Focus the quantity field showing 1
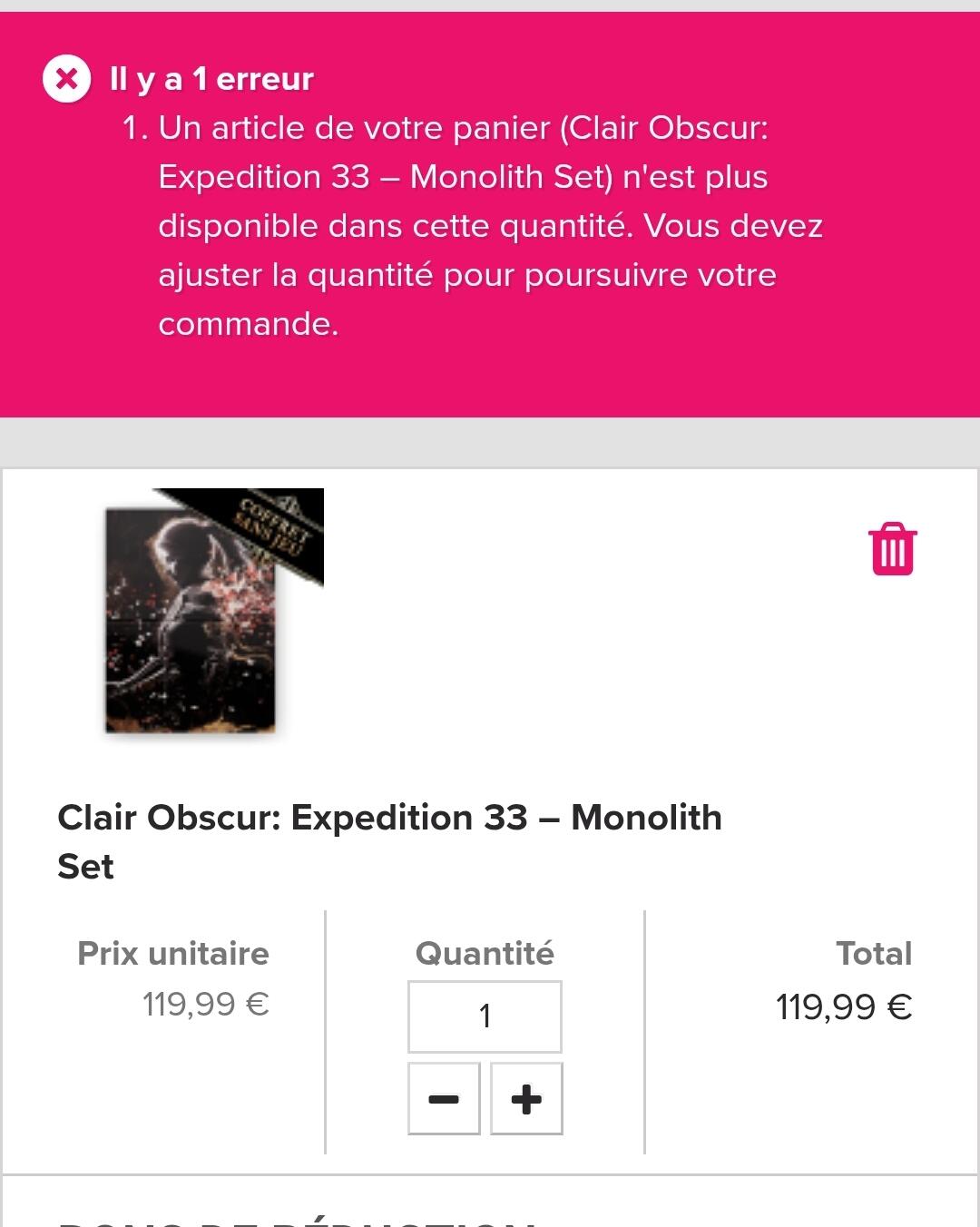The height and width of the screenshot is (1227, 980). pyautogui.click(x=485, y=1016)
